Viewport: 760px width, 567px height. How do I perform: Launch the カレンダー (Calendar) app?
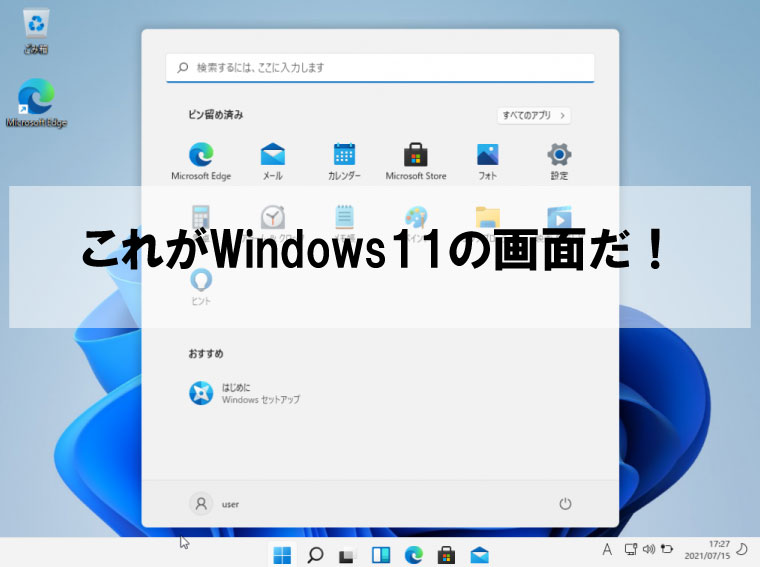[x=344, y=161]
